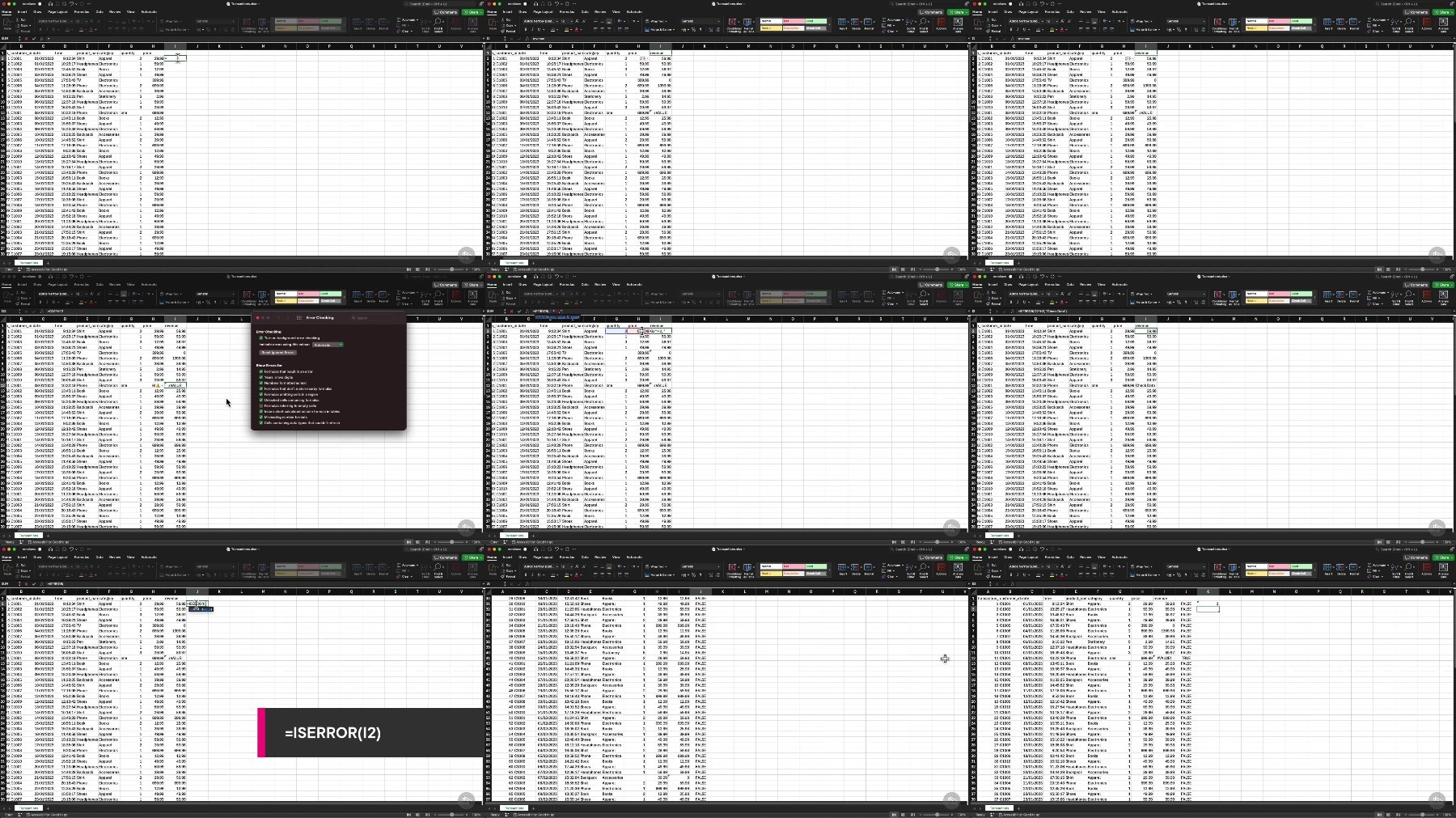Click the Wrap Text button in top-right frame

1143,21
